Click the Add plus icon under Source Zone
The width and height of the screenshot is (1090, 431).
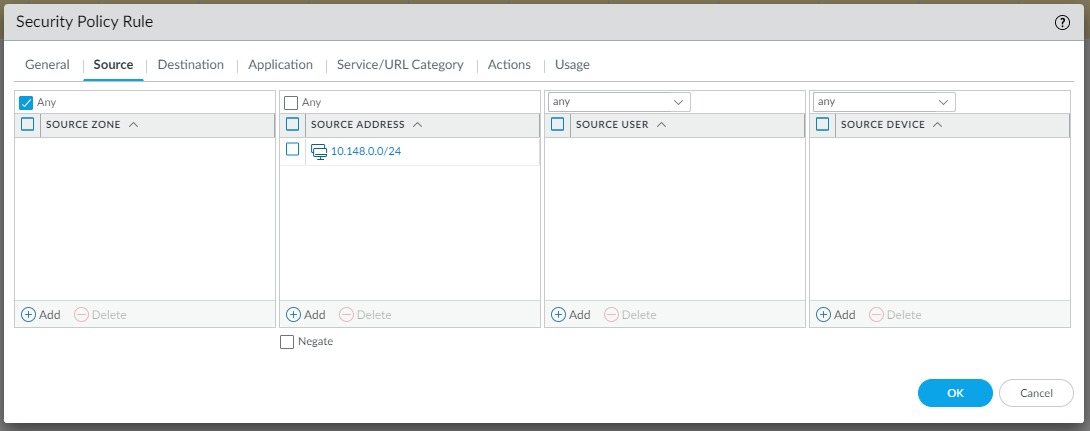point(28,314)
